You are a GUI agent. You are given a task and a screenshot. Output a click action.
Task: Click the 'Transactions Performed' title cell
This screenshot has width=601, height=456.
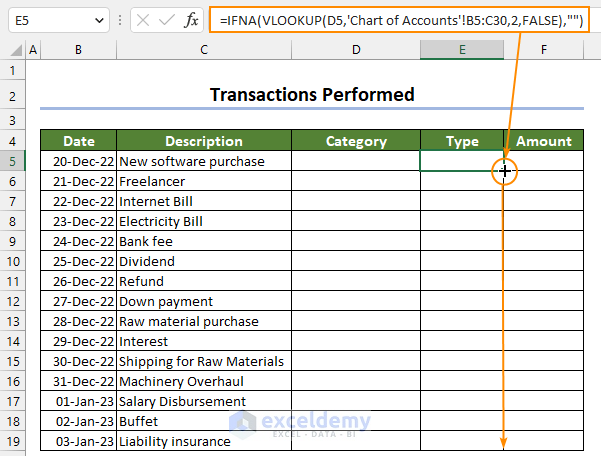(x=312, y=95)
